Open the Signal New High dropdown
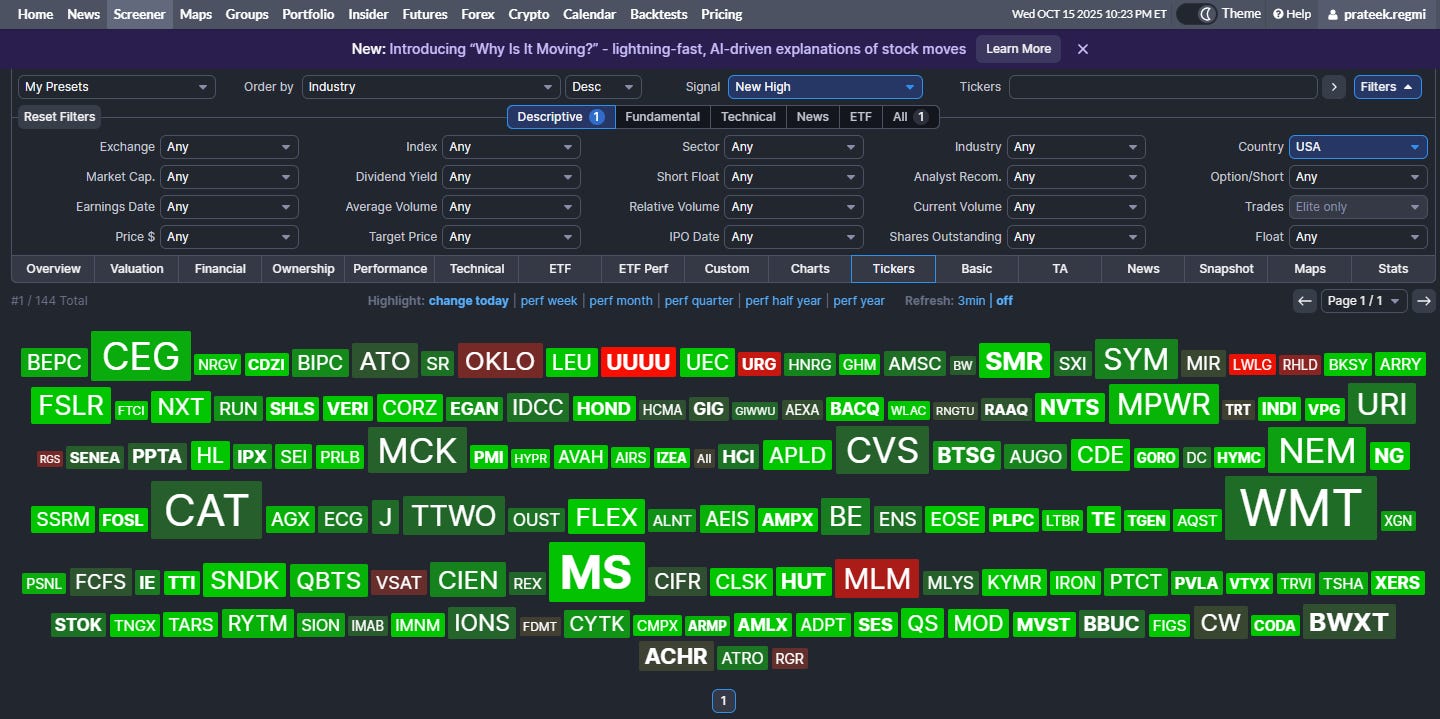The width and height of the screenshot is (1440, 719). (825, 87)
